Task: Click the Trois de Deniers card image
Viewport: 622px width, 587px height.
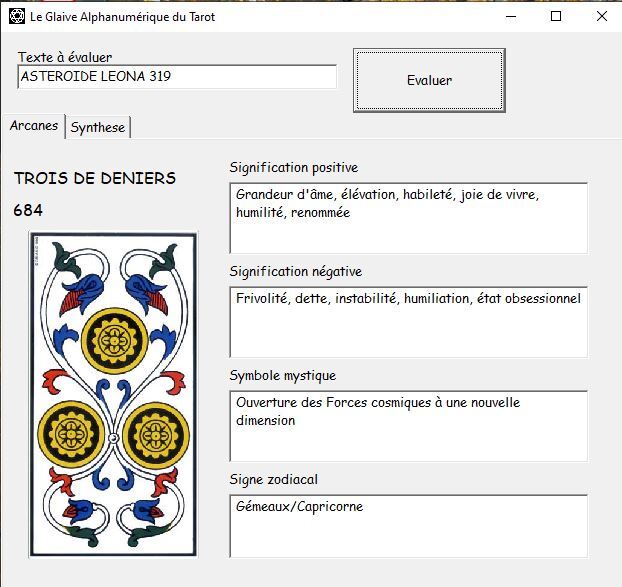Action: point(113,394)
